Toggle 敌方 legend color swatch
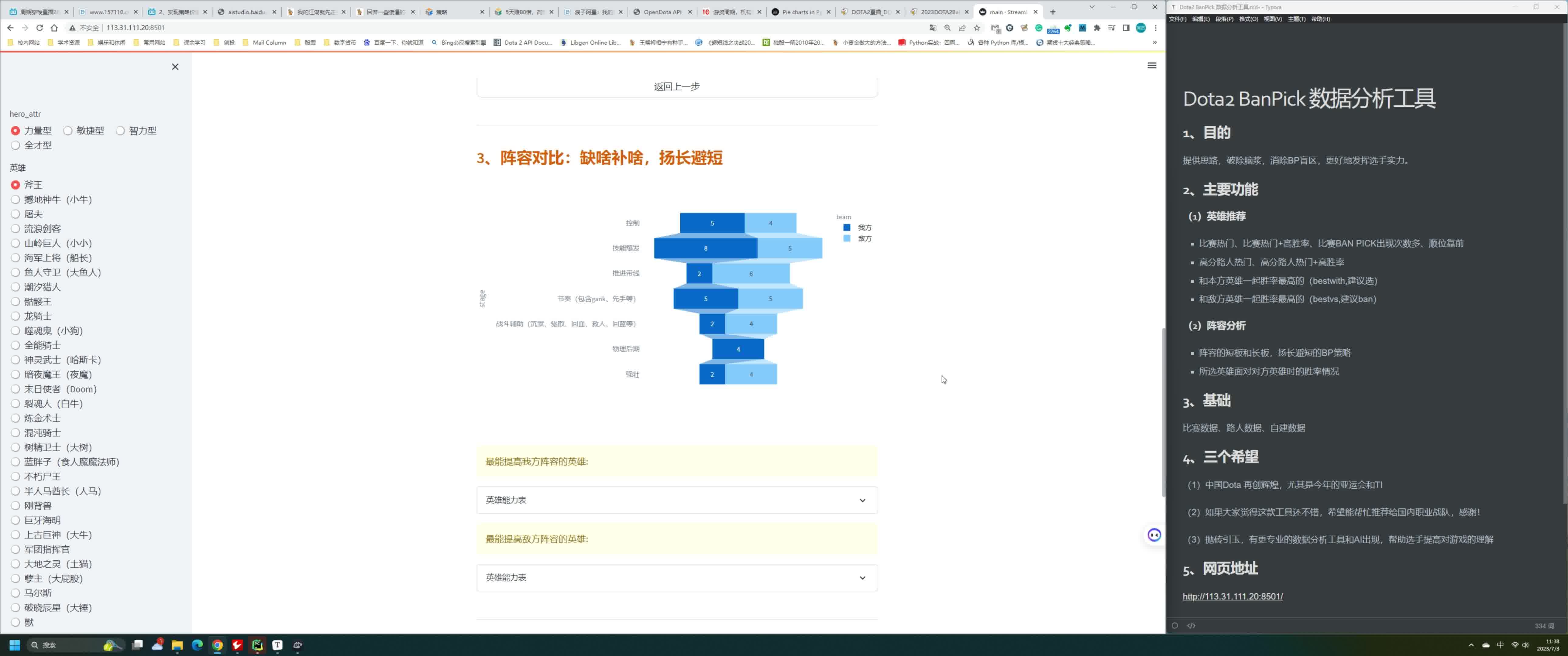 pyautogui.click(x=846, y=238)
